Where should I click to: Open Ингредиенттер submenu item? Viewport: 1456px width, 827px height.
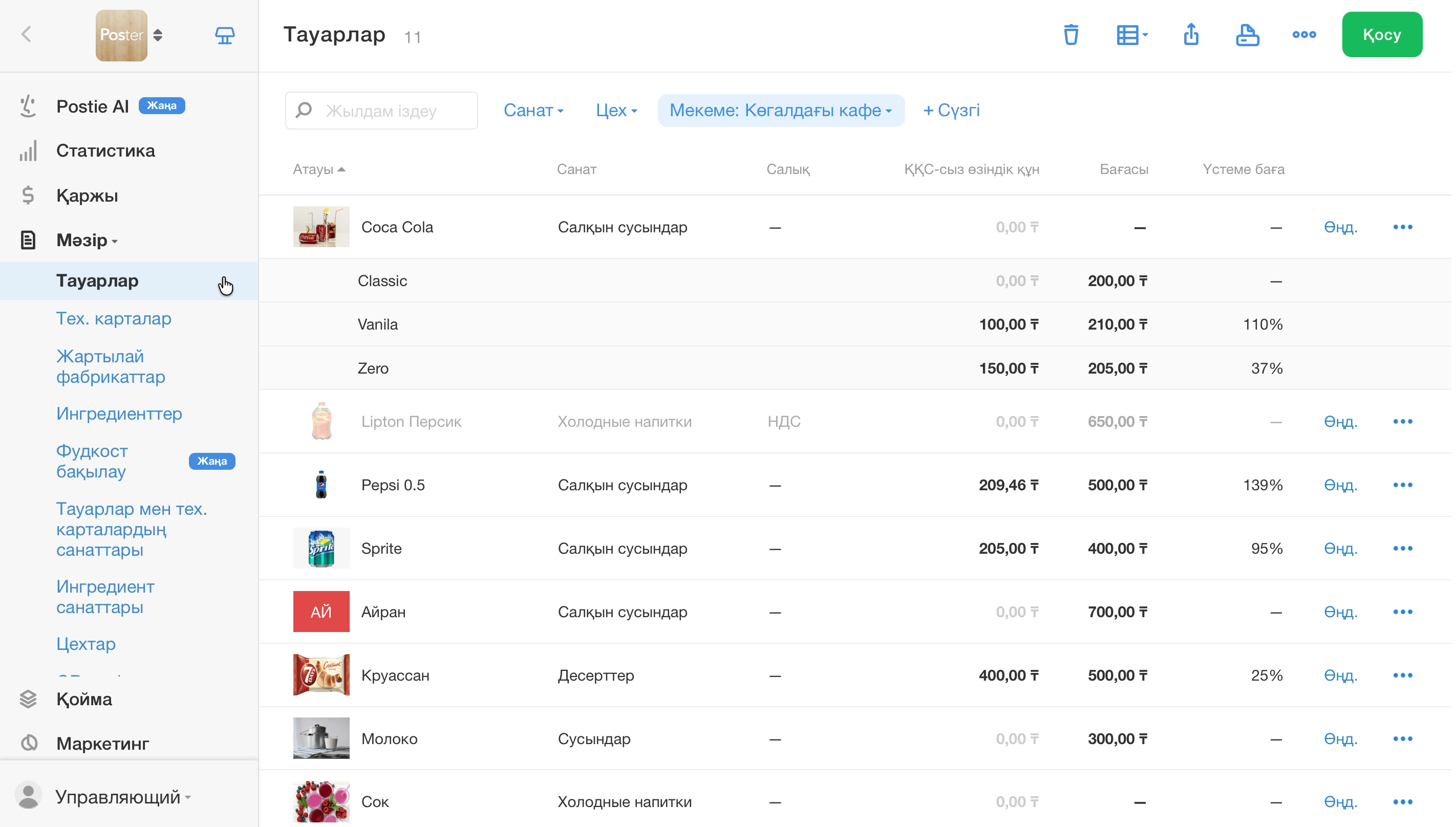pyautogui.click(x=119, y=413)
